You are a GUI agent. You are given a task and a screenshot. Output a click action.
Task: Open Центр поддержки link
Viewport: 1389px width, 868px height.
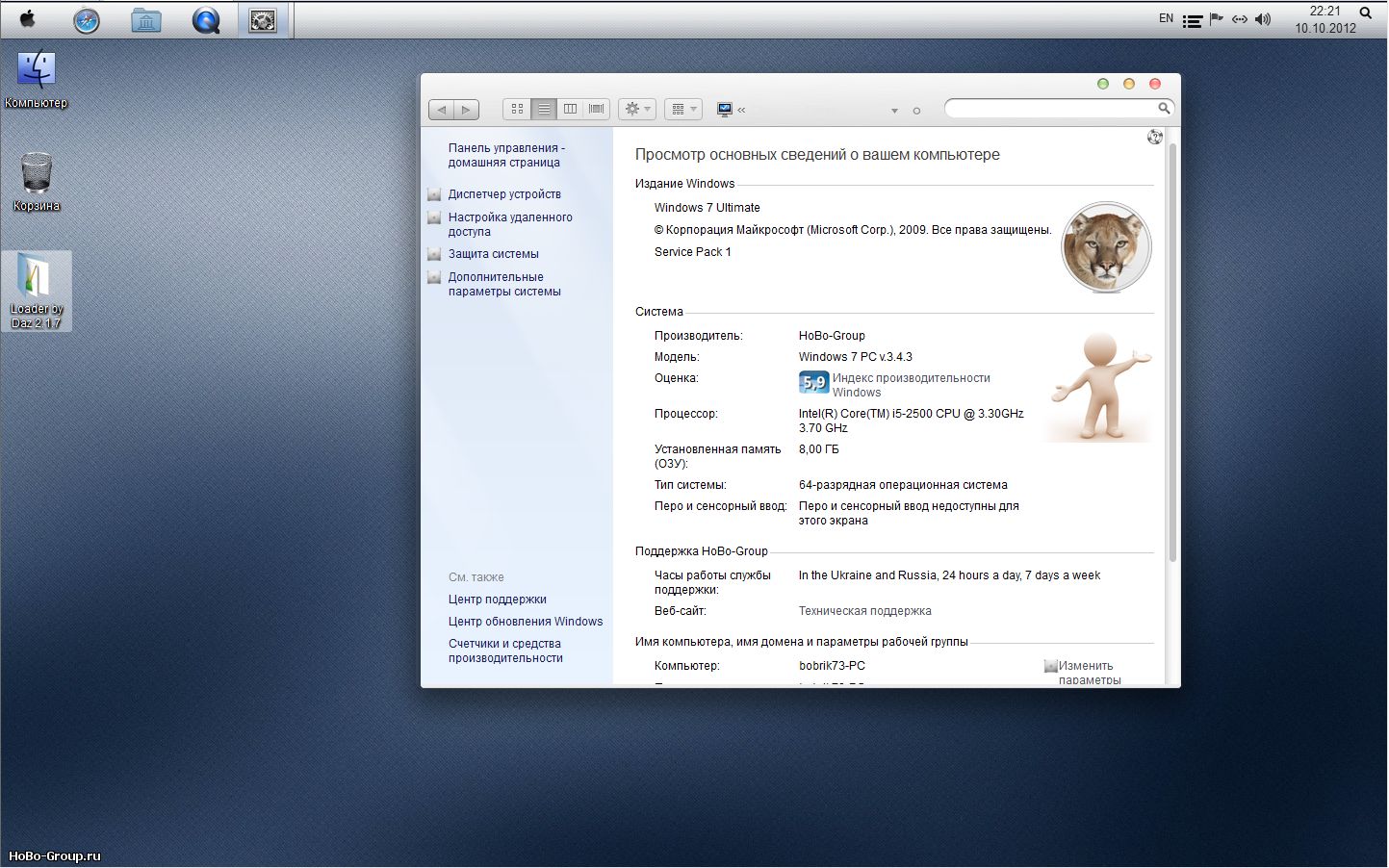click(x=497, y=600)
